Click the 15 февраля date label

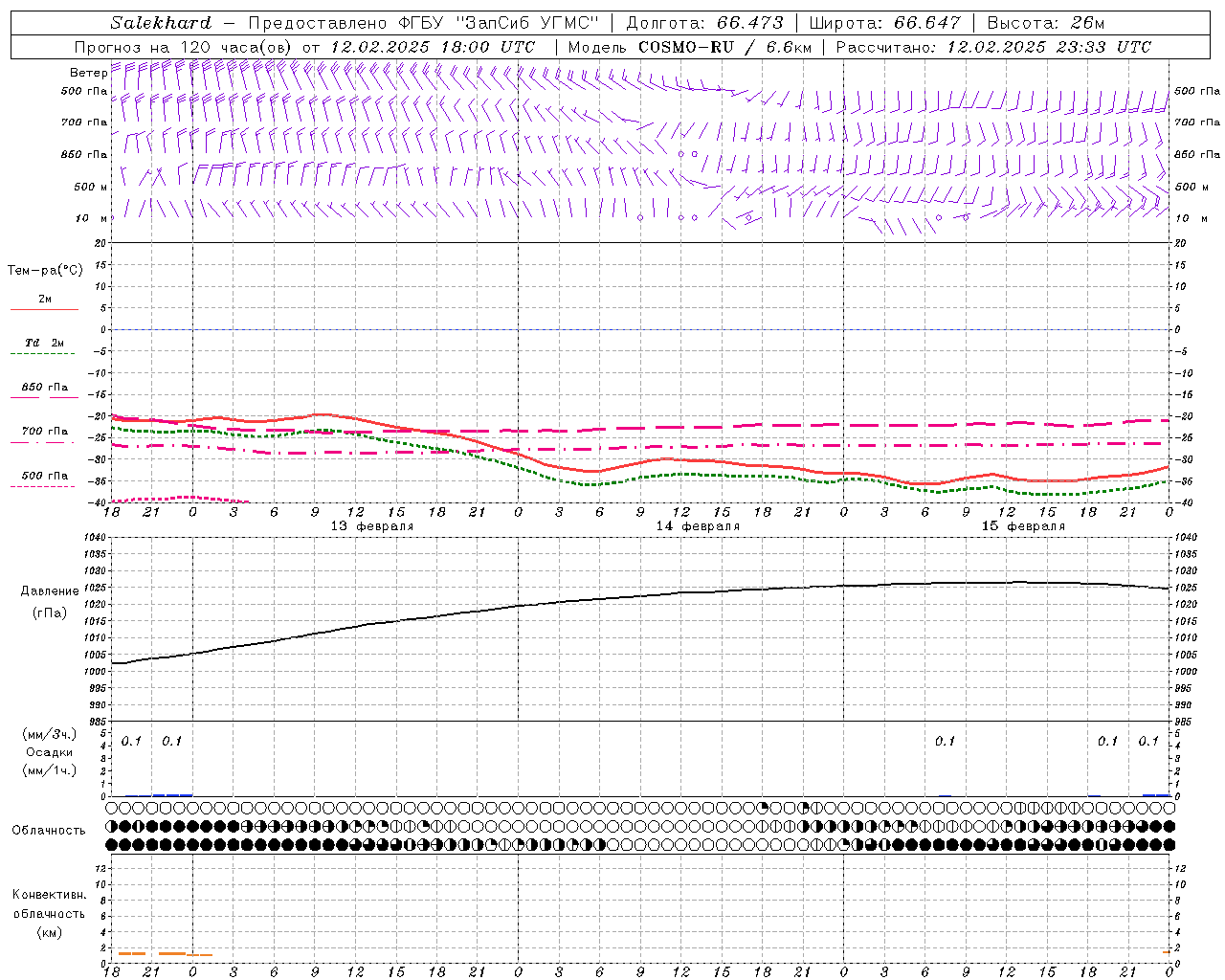[1022, 526]
